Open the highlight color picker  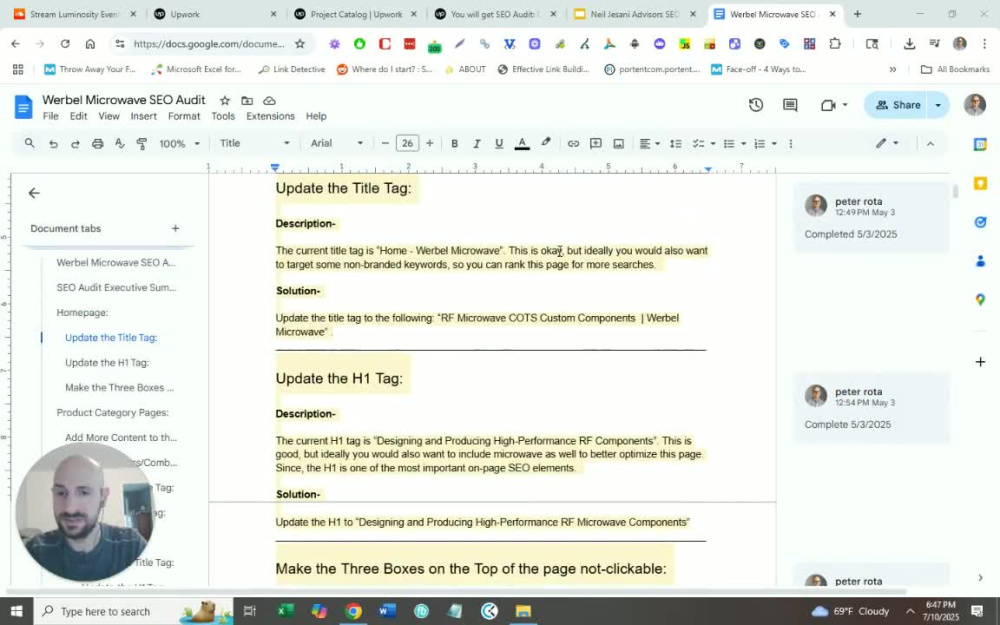coord(546,143)
